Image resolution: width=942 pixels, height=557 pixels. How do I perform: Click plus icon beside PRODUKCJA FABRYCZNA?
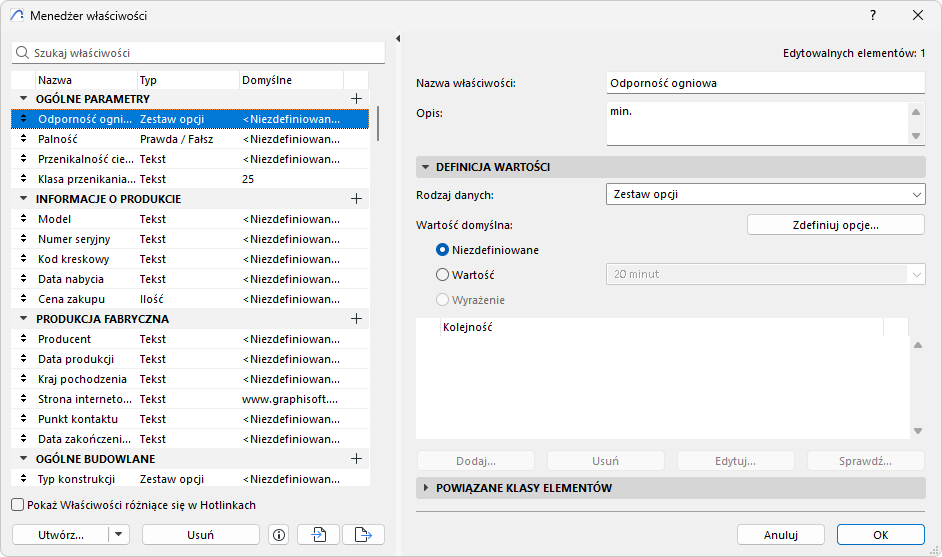click(x=356, y=319)
